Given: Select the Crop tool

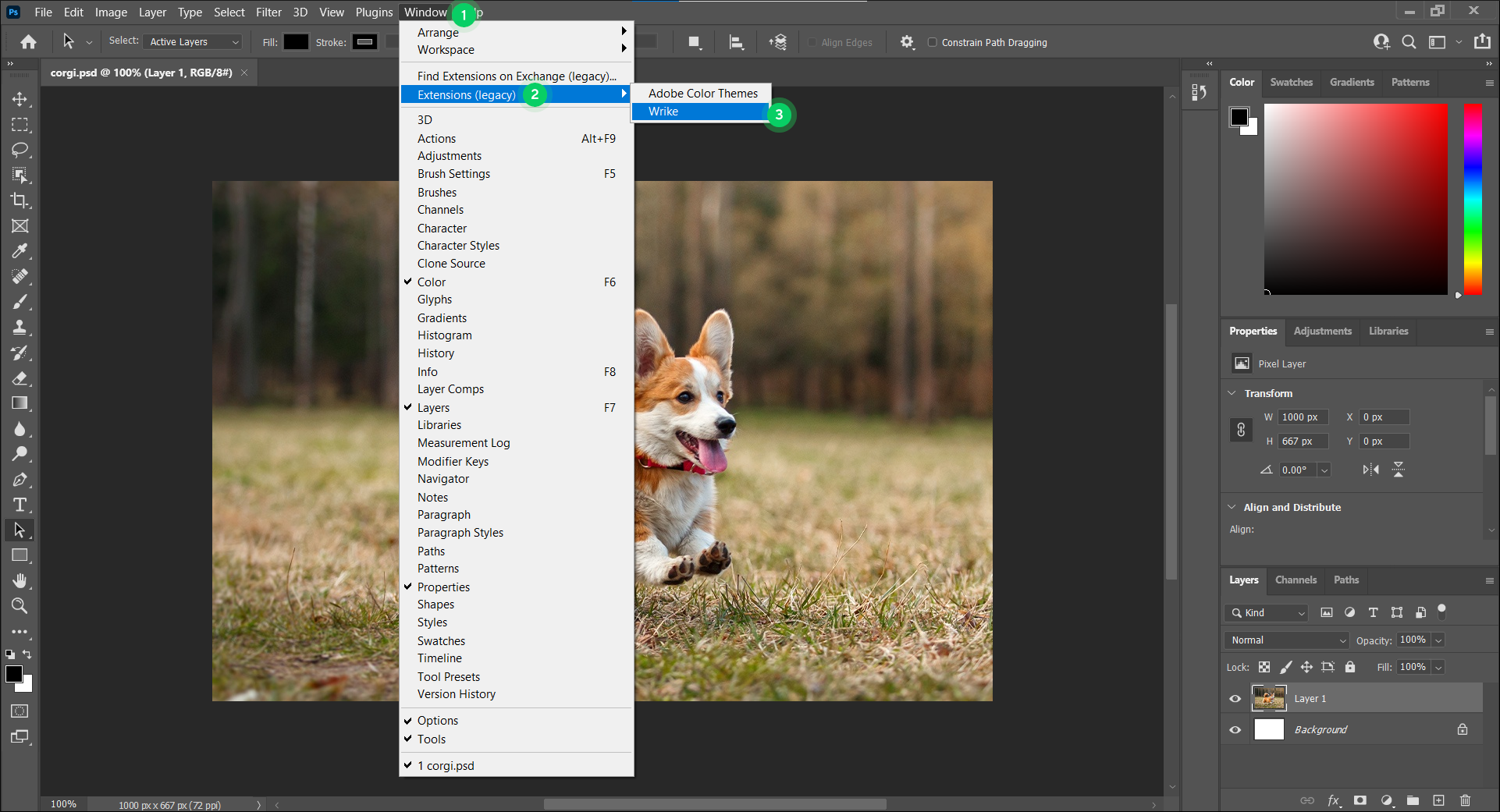Looking at the screenshot, I should (21, 200).
